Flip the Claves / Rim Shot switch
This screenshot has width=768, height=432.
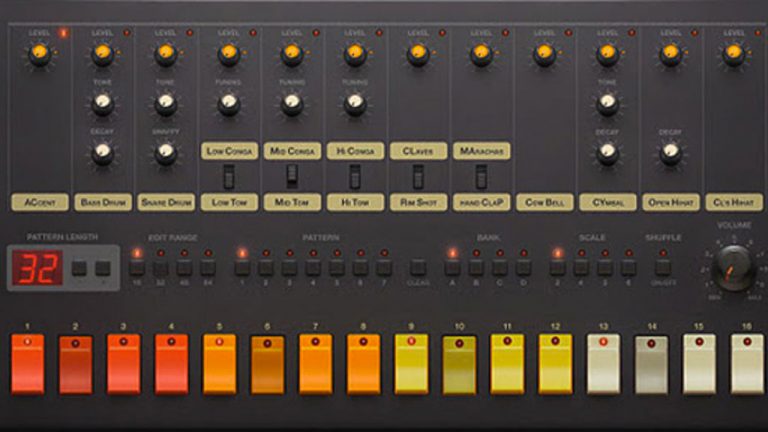418,177
